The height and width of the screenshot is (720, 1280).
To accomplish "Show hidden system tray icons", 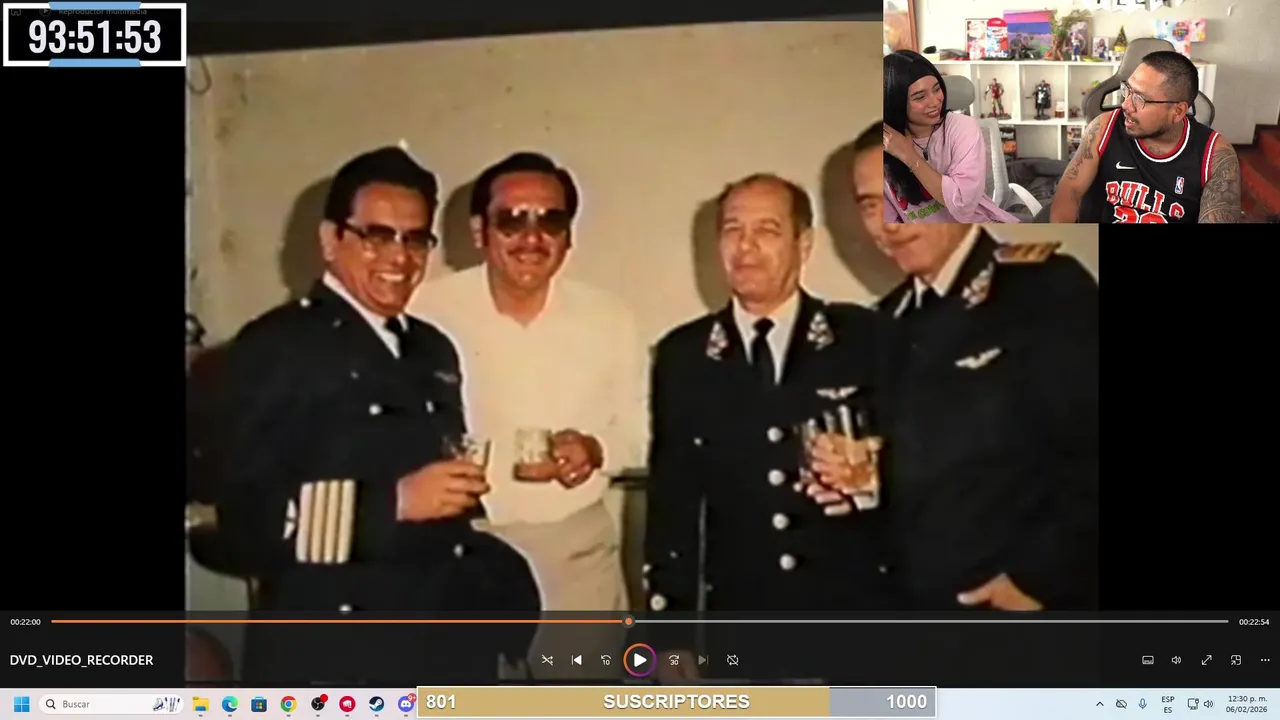I will coord(1099,704).
